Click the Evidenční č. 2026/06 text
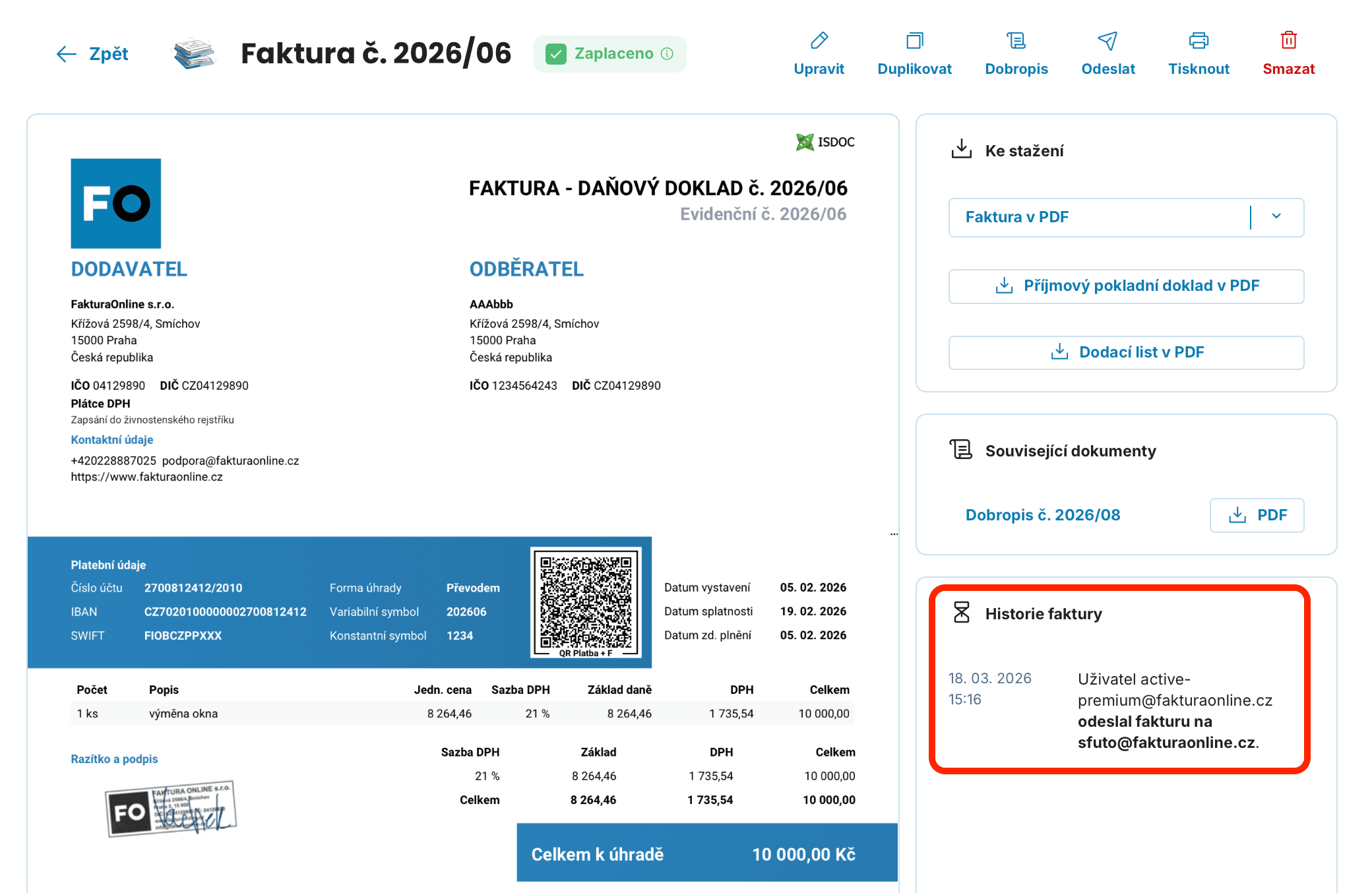This screenshot has width=1372, height=893. tap(763, 214)
